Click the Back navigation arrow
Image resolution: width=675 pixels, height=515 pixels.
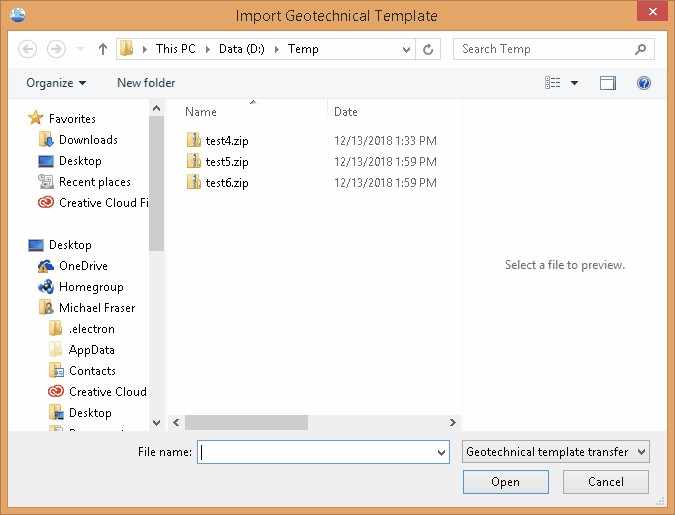tap(28, 49)
